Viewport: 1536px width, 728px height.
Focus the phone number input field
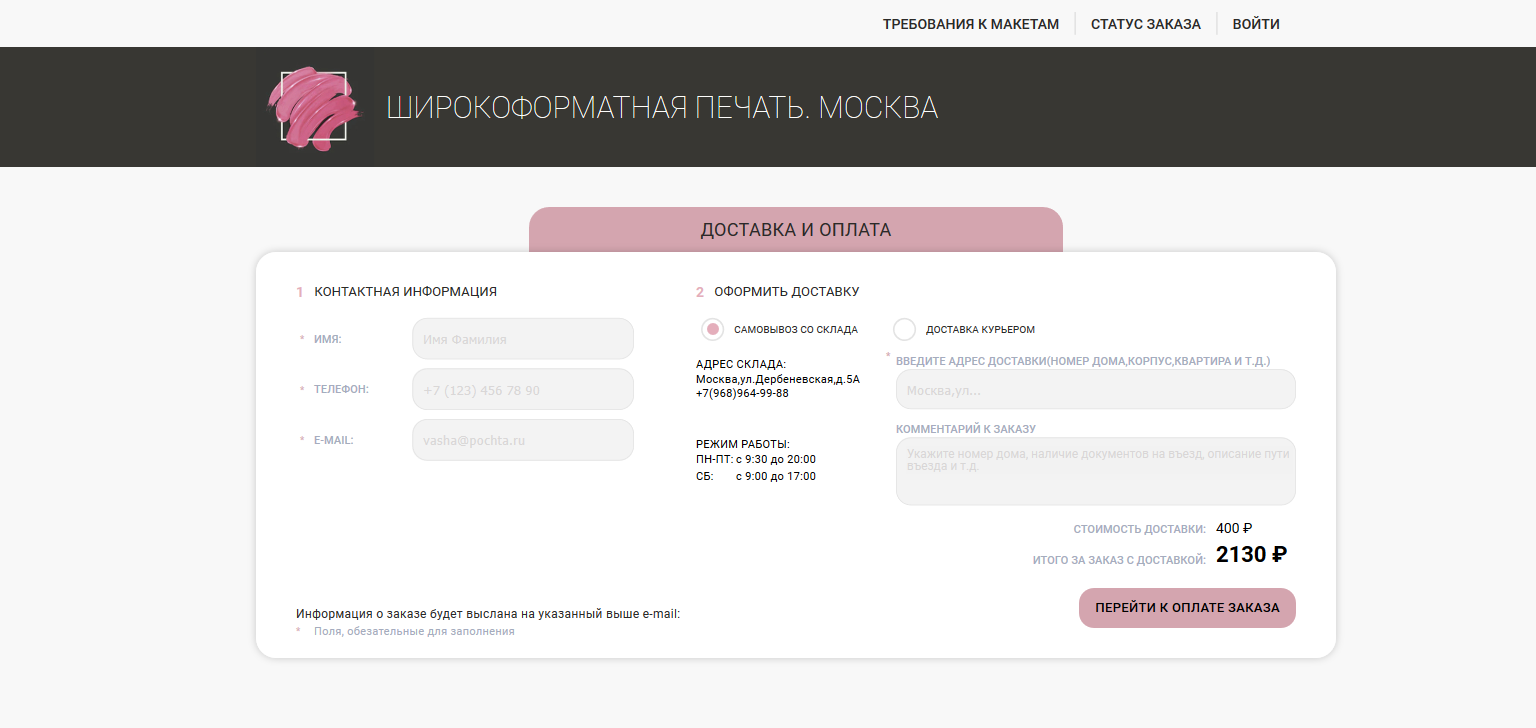coord(522,388)
